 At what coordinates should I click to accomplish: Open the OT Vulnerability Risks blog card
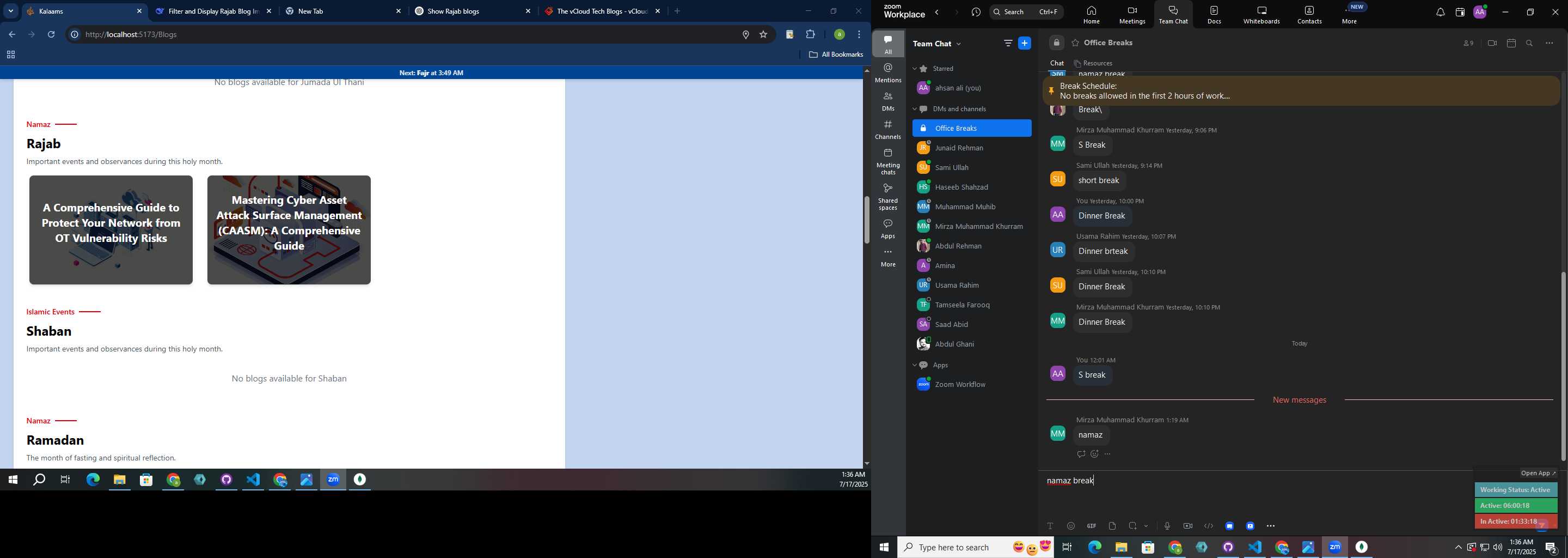pyautogui.click(x=111, y=229)
